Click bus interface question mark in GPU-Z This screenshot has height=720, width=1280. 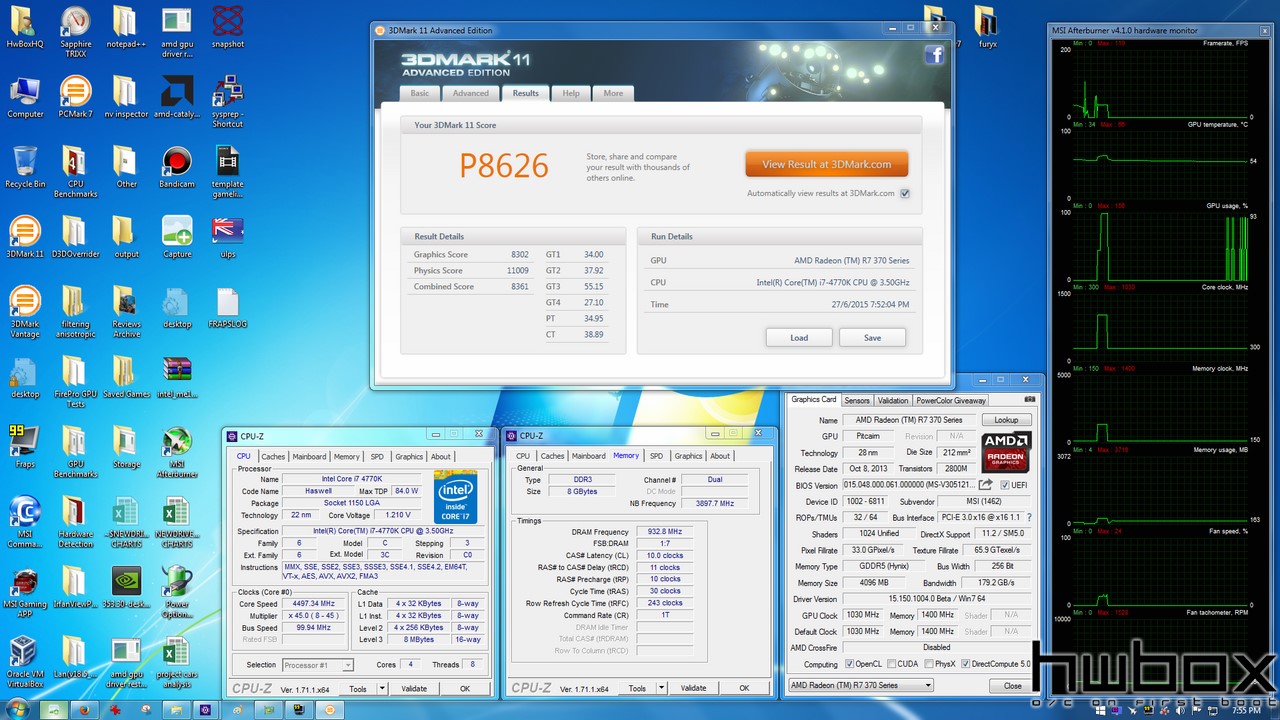(1029, 518)
